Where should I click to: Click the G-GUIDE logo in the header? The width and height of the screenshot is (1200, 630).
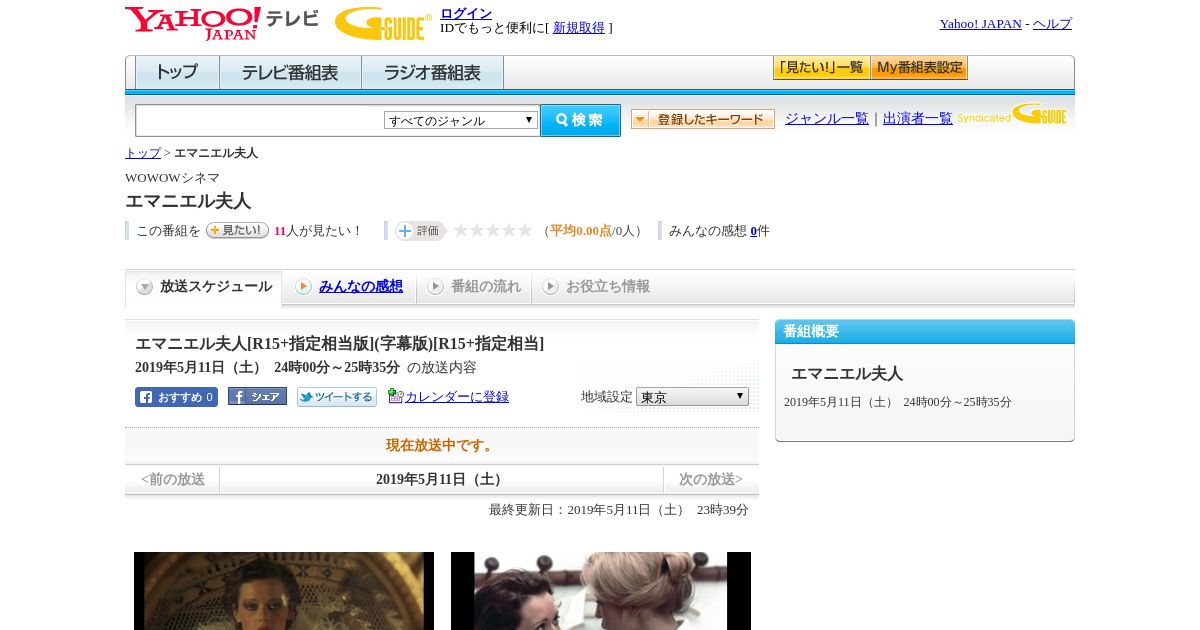coord(383,23)
